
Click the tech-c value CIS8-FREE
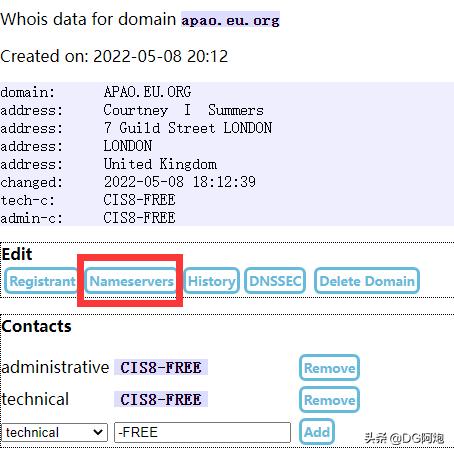tap(139, 200)
